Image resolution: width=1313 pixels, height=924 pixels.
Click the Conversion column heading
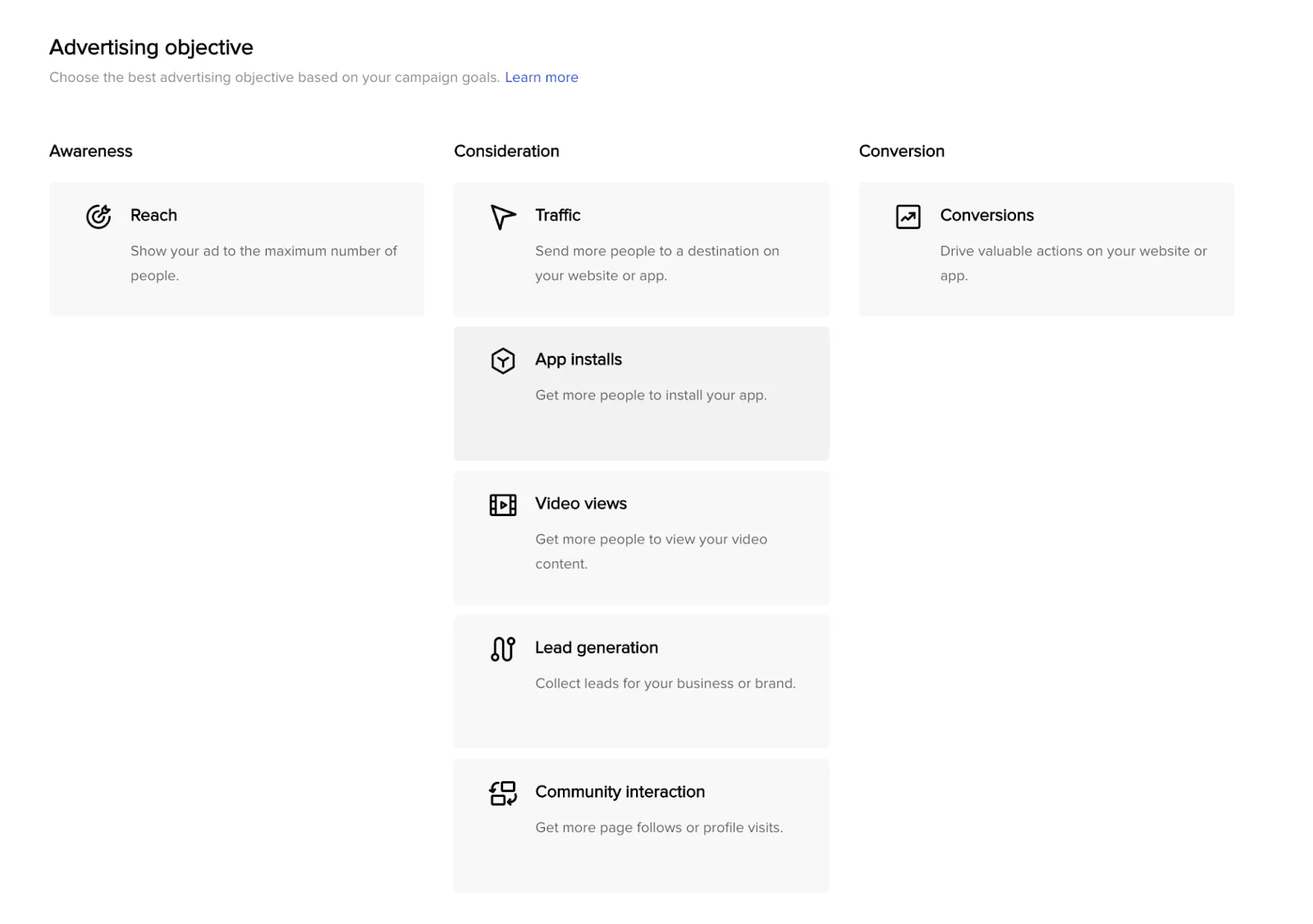(x=901, y=151)
